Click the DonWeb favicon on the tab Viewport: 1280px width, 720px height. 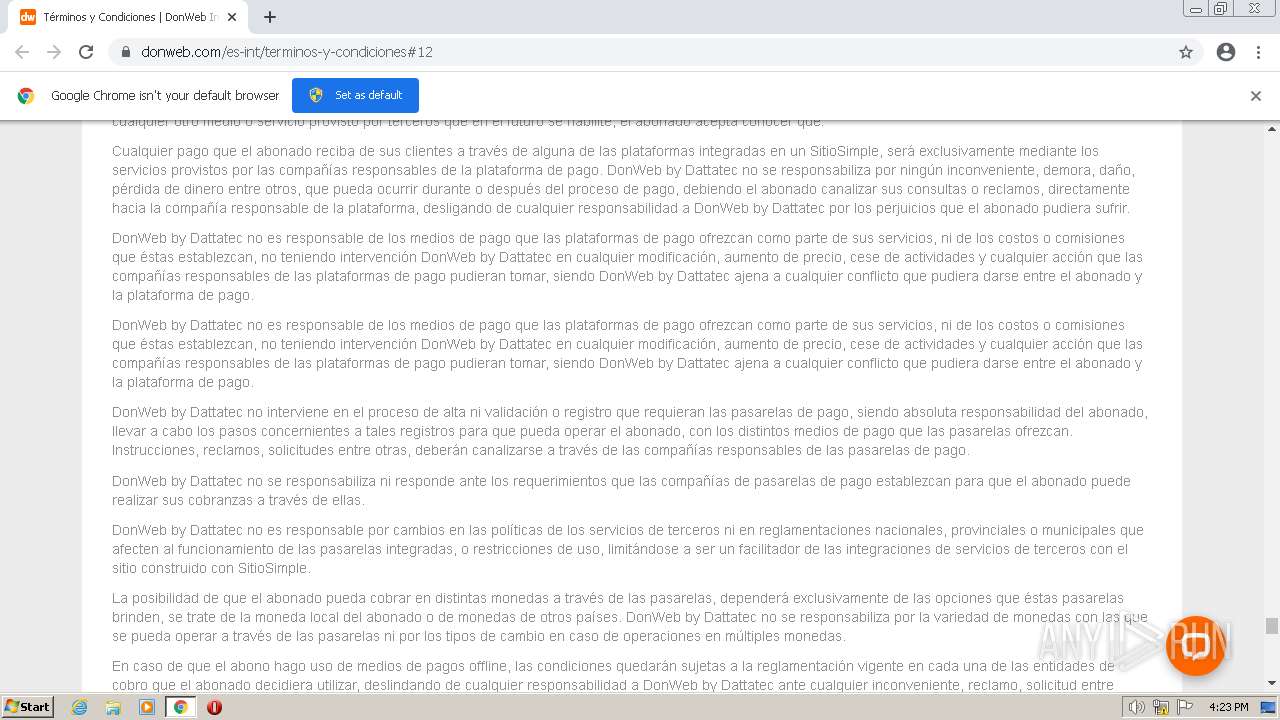tap(28, 17)
